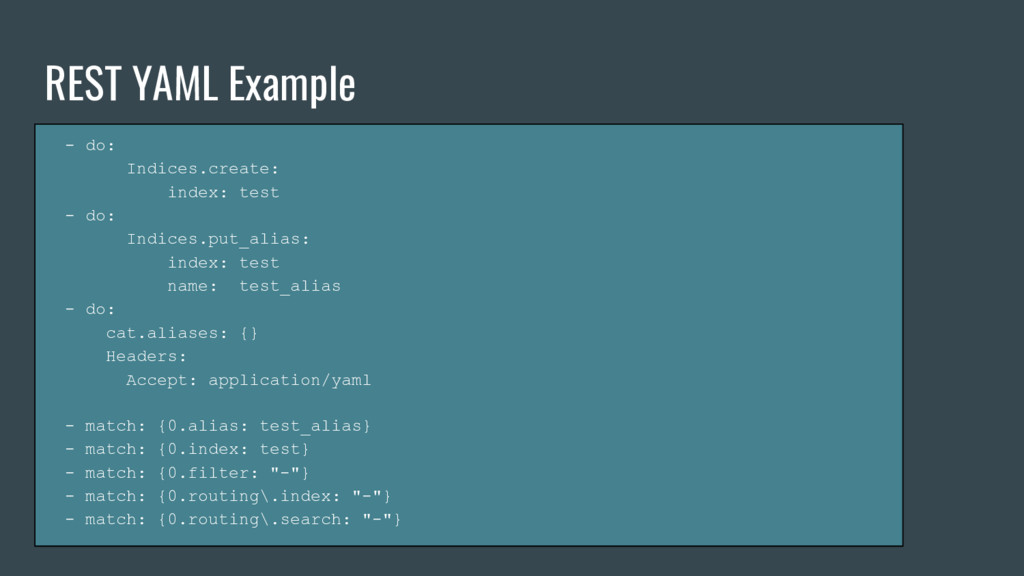Click the first "- do:" line

coord(90,145)
